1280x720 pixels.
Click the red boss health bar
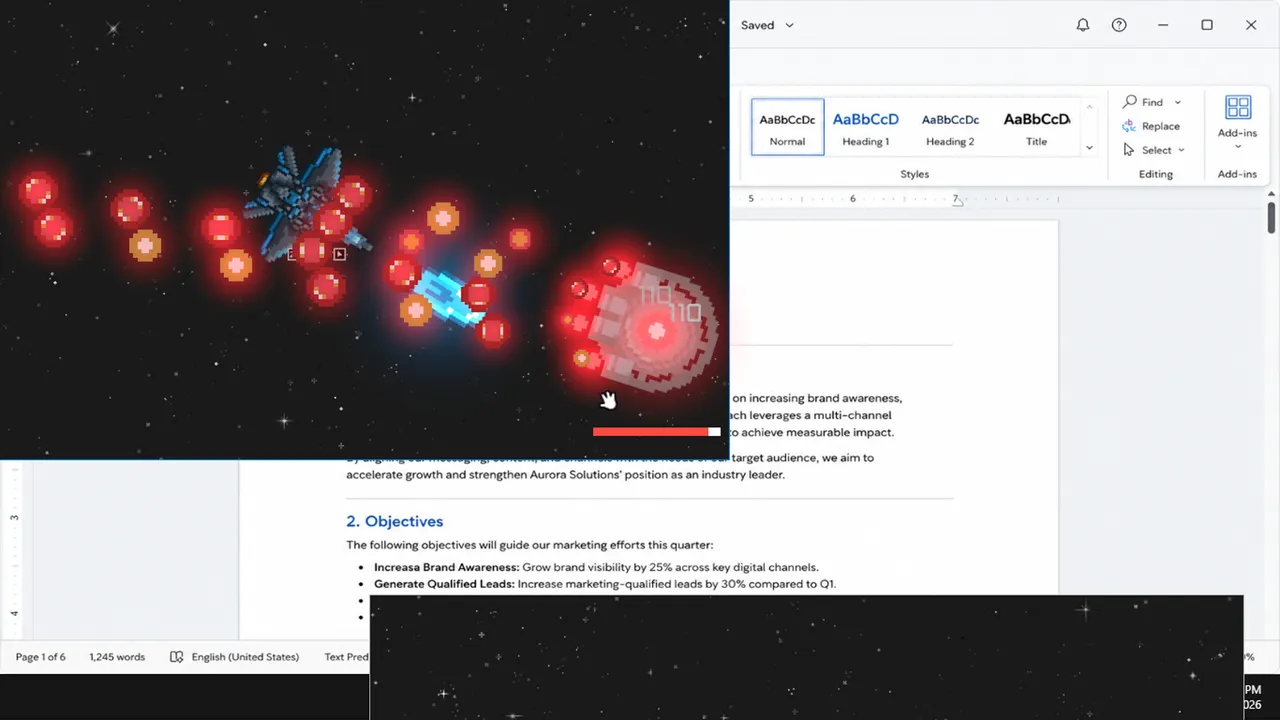click(x=656, y=432)
